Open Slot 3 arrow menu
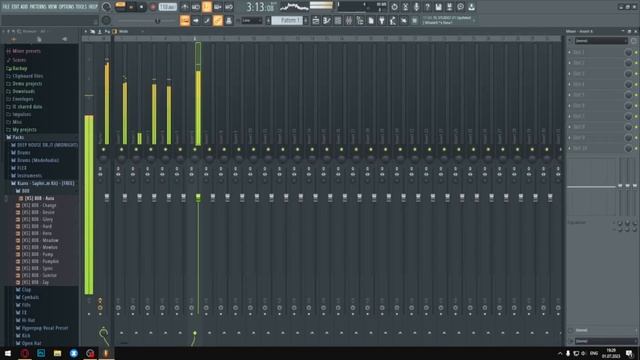The height and width of the screenshot is (360, 640). 570,74
